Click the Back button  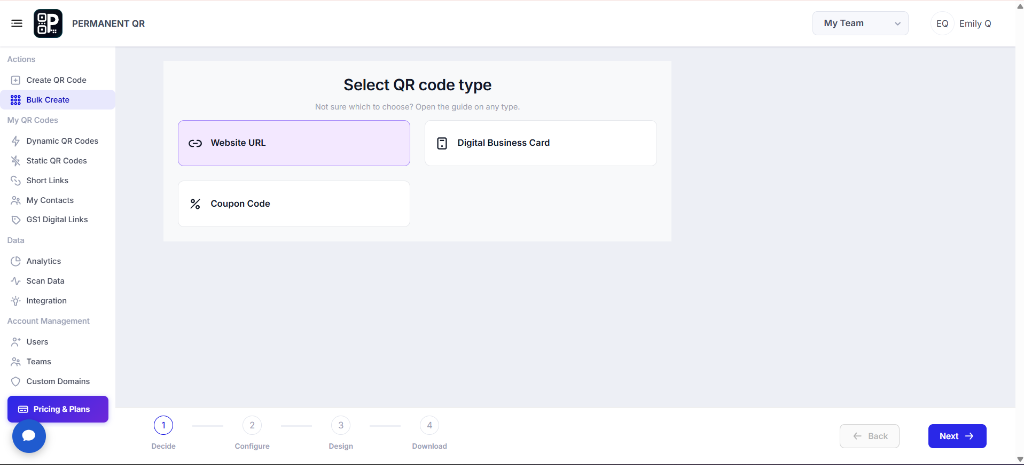click(x=870, y=436)
